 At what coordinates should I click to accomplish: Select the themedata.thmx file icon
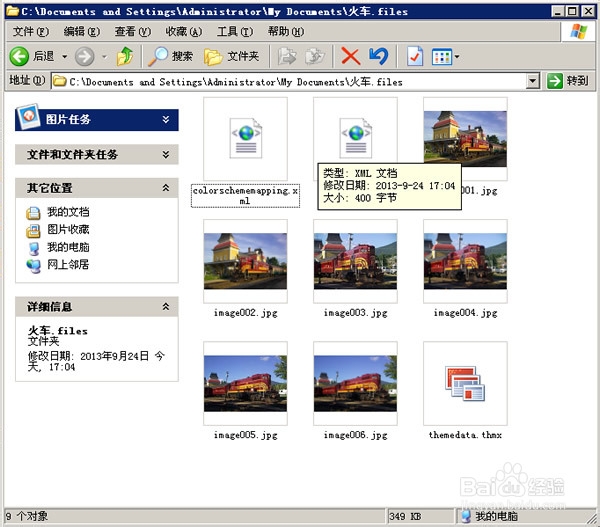465,383
